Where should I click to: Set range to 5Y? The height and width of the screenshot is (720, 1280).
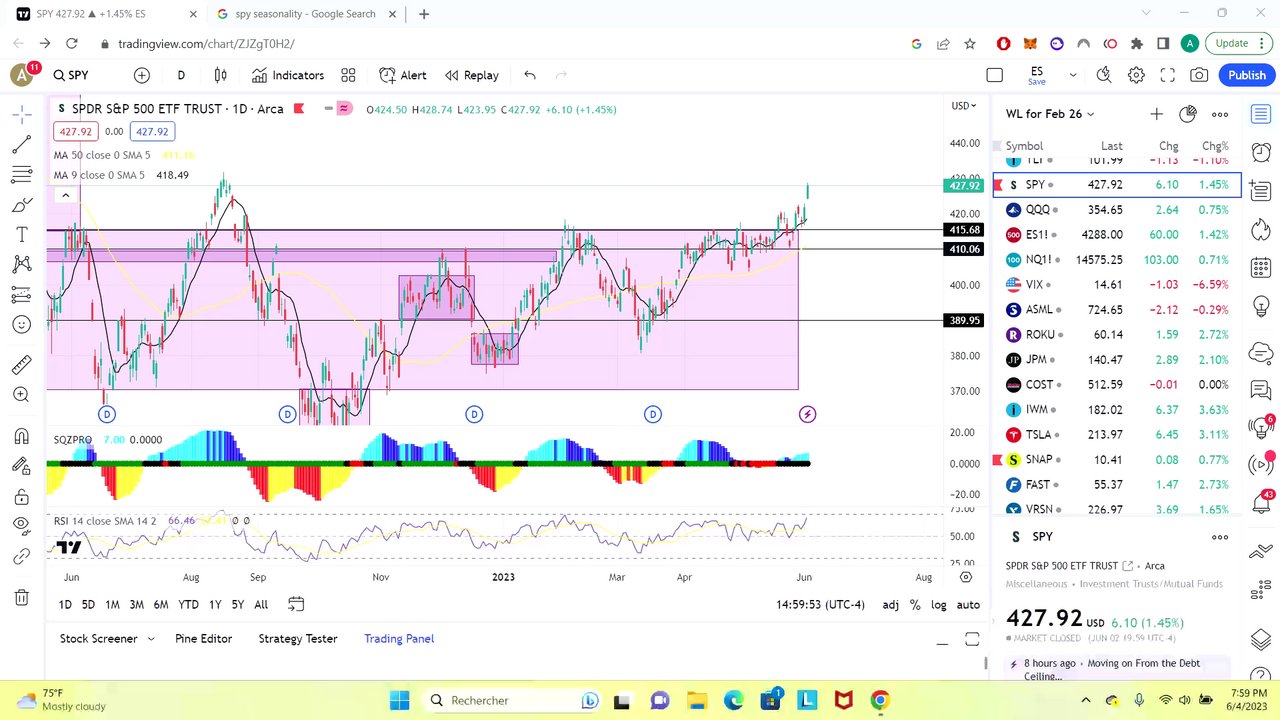point(237,604)
